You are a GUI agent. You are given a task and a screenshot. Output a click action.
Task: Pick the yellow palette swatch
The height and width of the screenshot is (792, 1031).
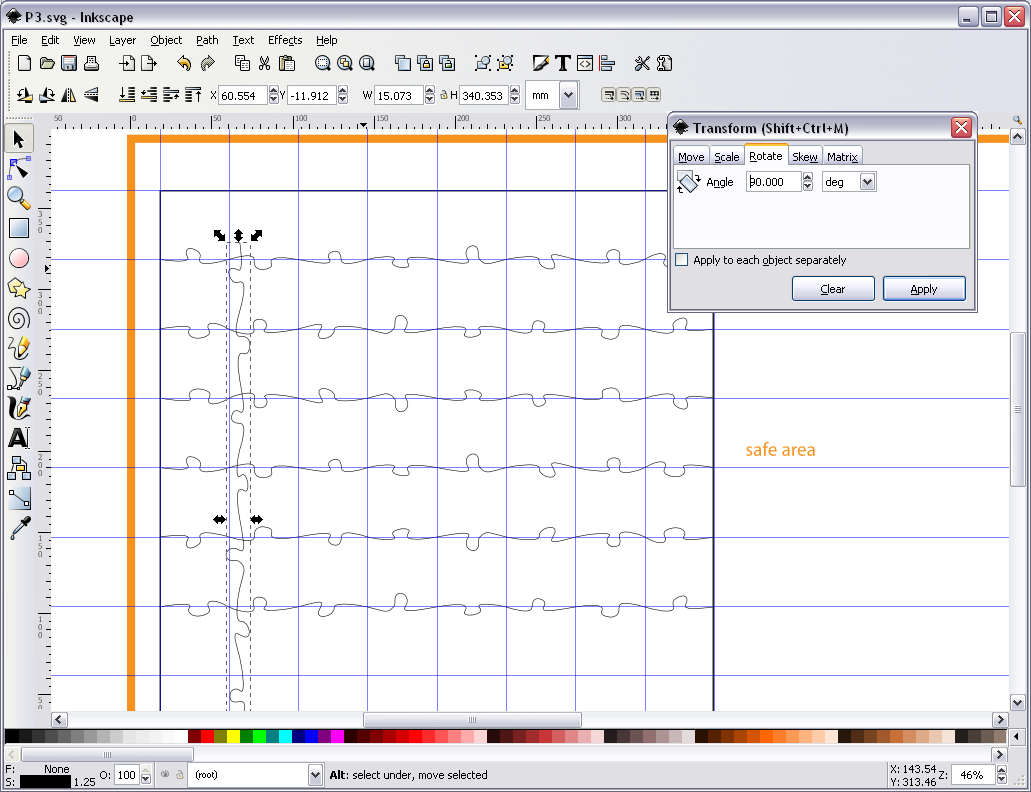[x=233, y=736]
